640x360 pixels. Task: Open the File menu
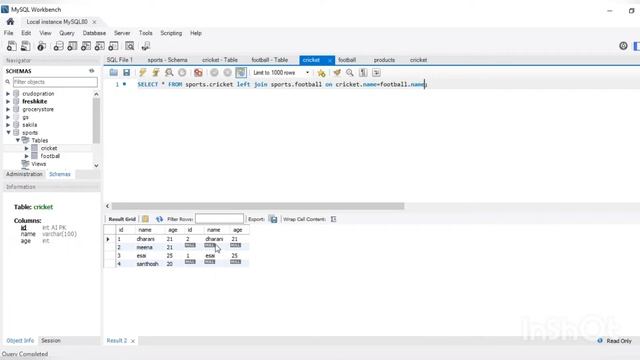point(9,33)
